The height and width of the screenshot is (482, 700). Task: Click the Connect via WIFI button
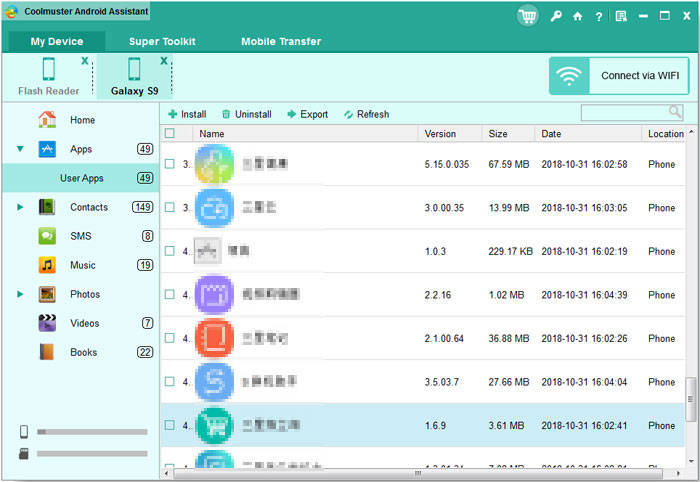tap(617, 76)
